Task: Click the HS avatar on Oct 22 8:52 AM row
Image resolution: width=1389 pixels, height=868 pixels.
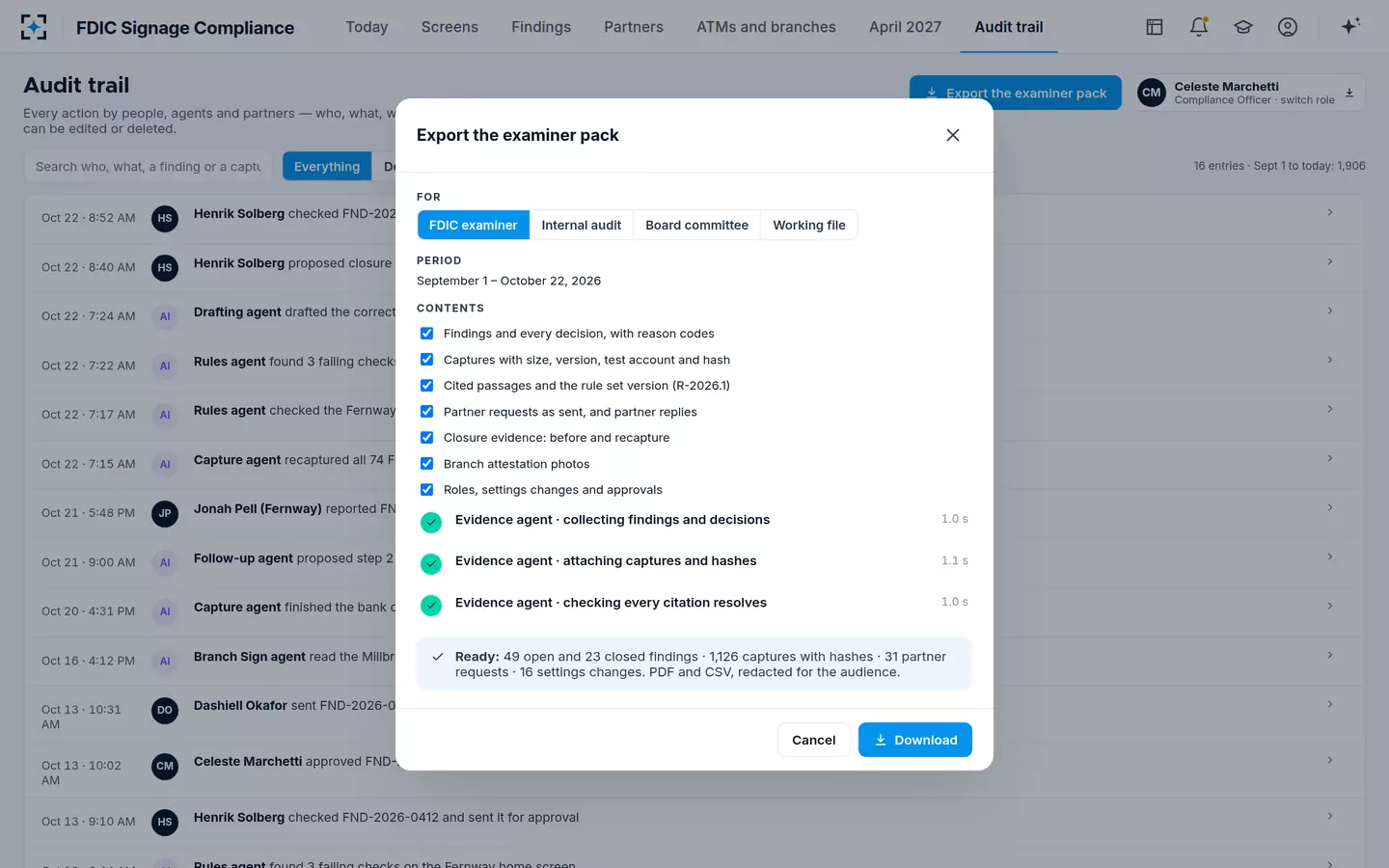Action: pyautogui.click(x=165, y=219)
